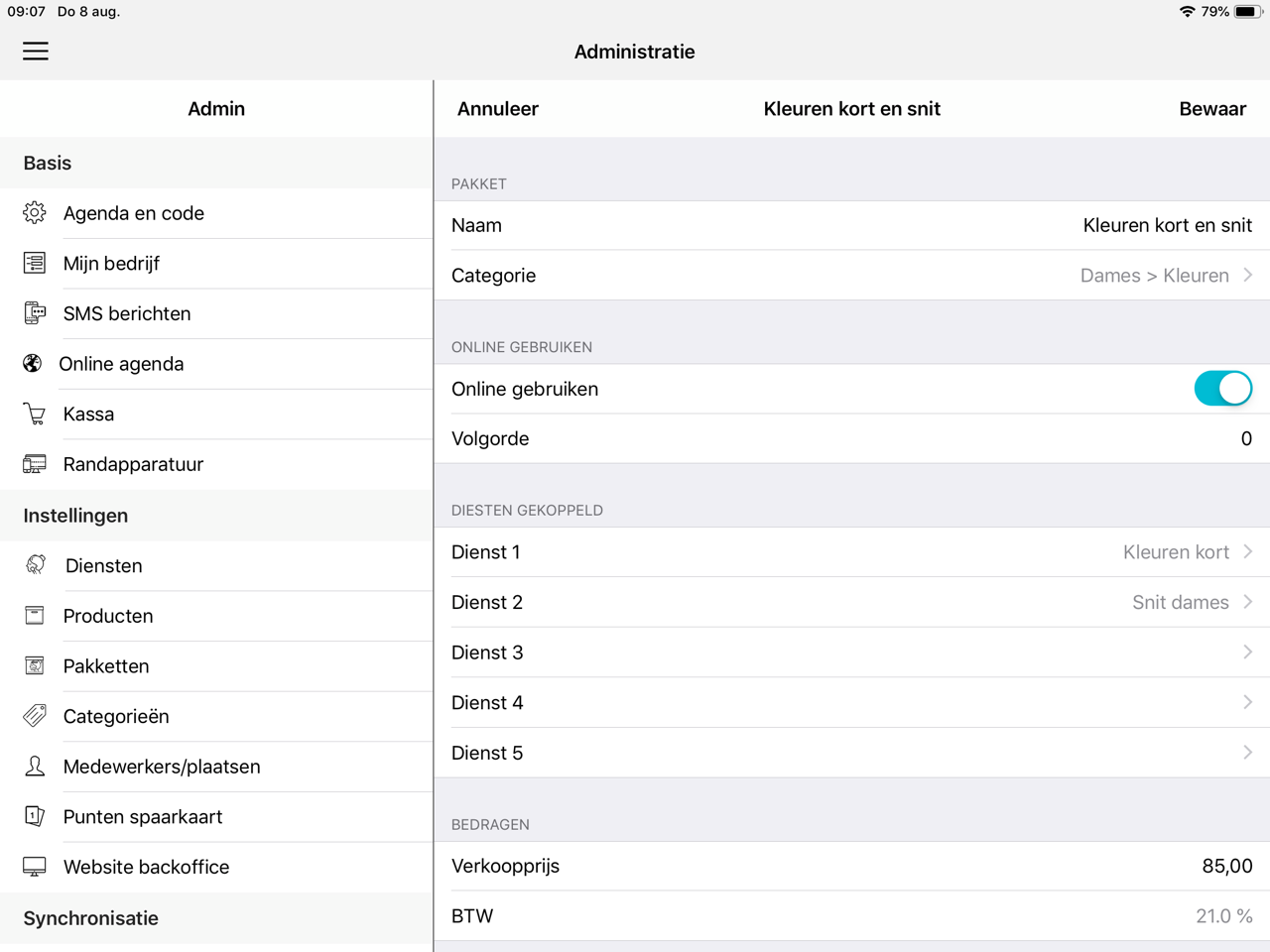Screen dimensions: 1270x952
Task: Open Agenda en code settings
Action: coord(216,213)
